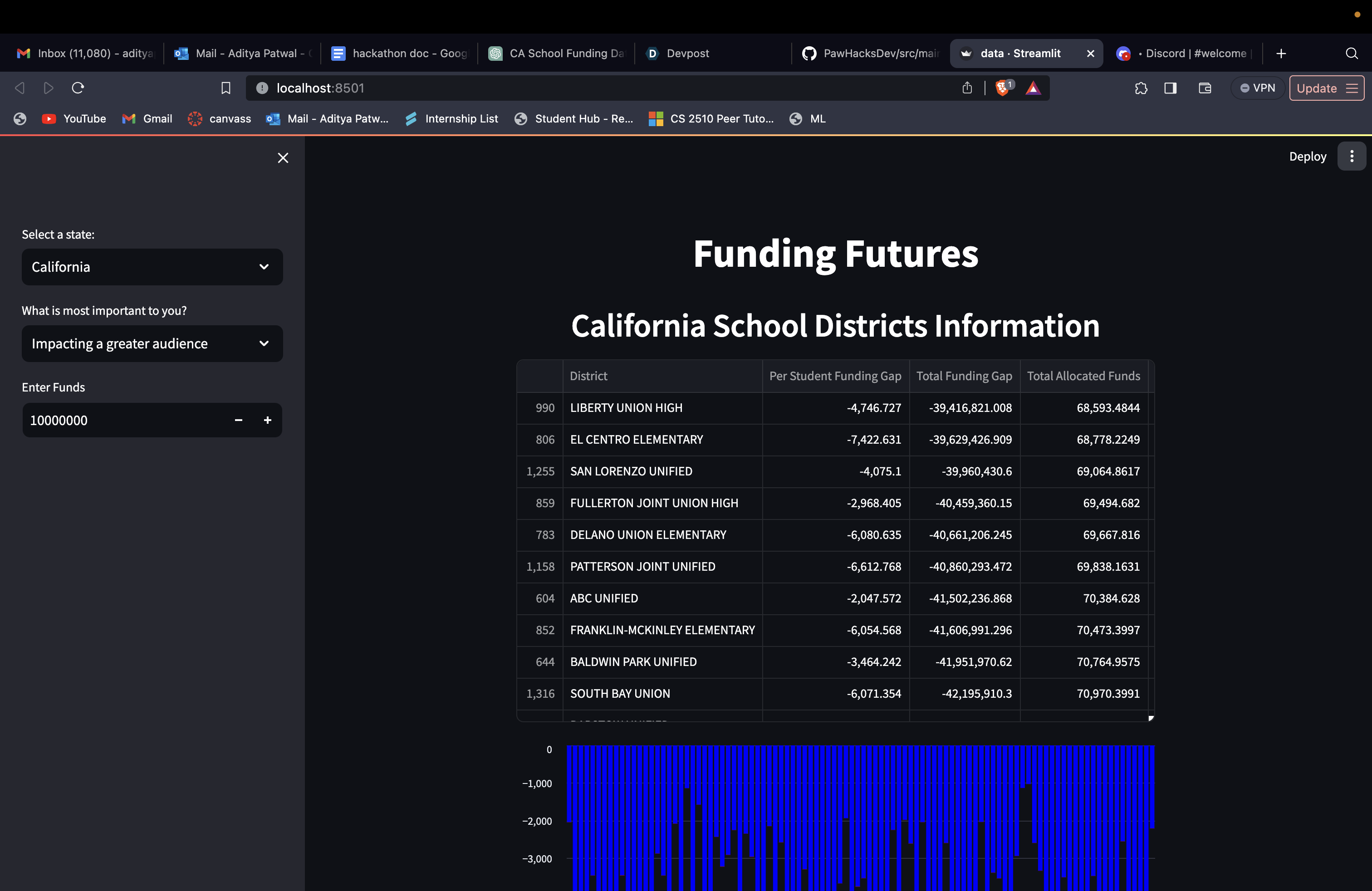
Task: Open the Brave Rewards triangle icon
Action: tap(1033, 88)
